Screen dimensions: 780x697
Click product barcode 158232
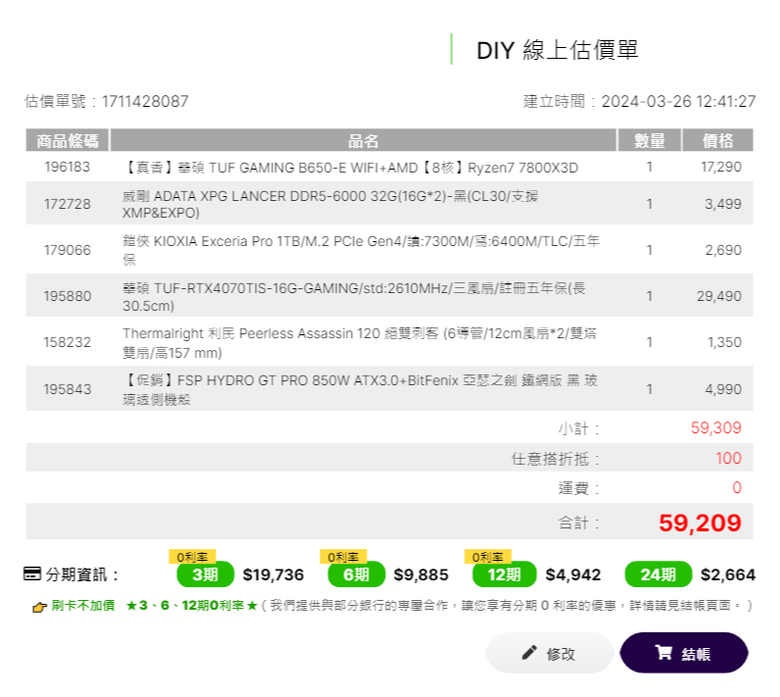67,342
